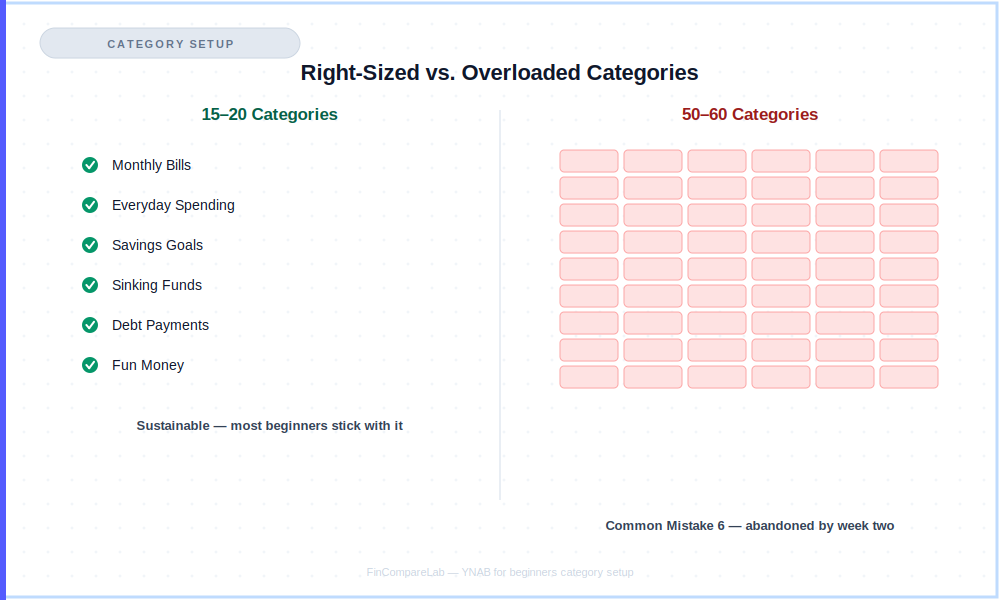The height and width of the screenshot is (600, 1000).
Task: Click the '50–60 Categories' heading
Action: (x=749, y=114)
